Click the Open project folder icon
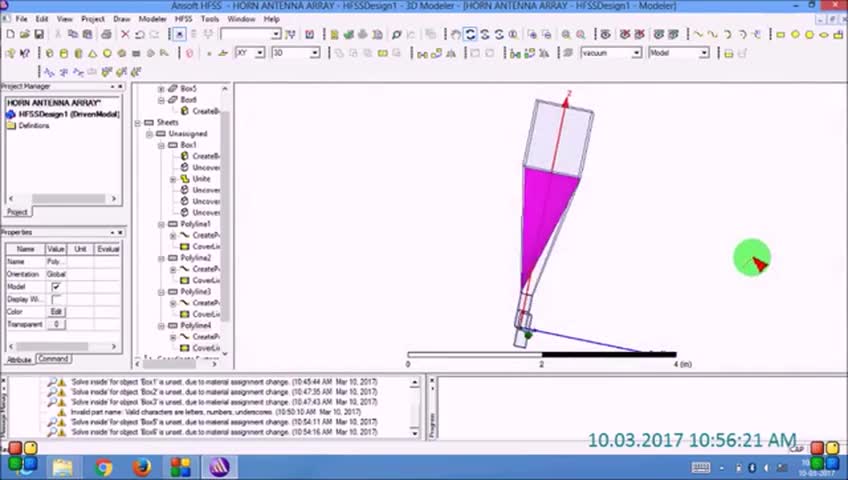Viewport: 848px width, 480px height. 24,35
